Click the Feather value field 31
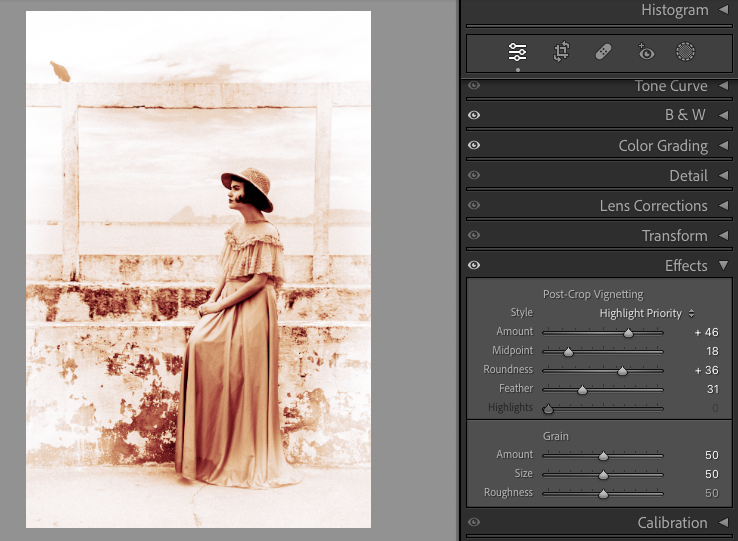 pyautogui.click(x=711, y=389)
